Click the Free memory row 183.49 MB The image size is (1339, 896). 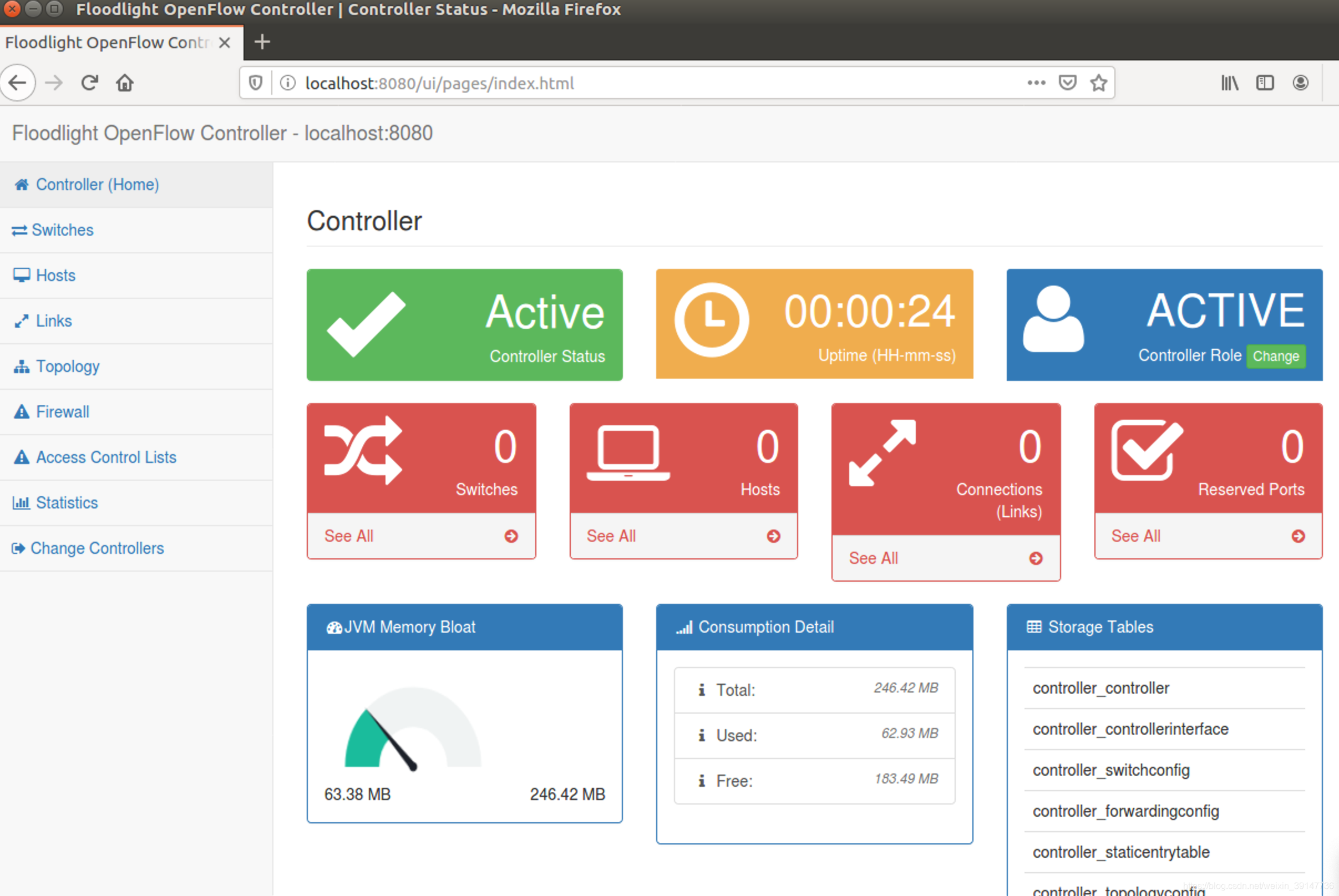[814, 781]
